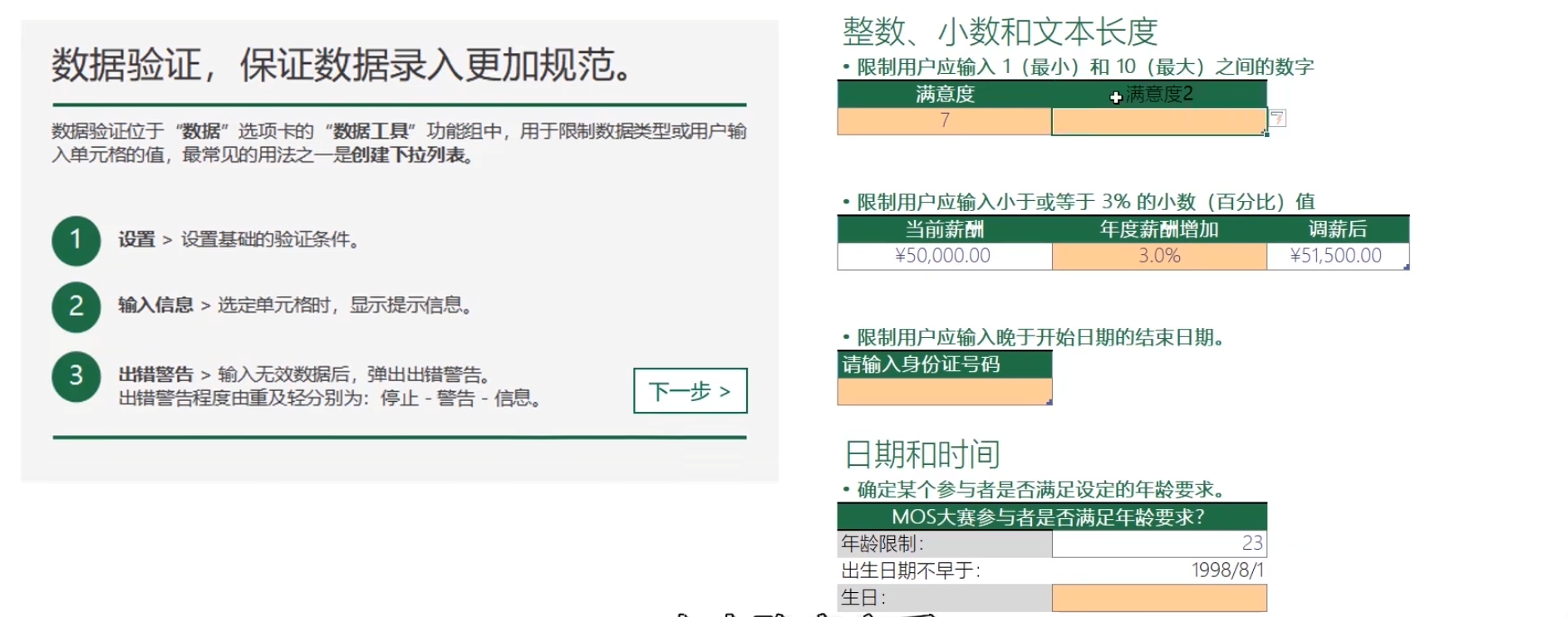Image resolution: width=1568 pixels, height=617 pixels.
Task: Click the 下一步 > button
Action: (x=690, y=390)
